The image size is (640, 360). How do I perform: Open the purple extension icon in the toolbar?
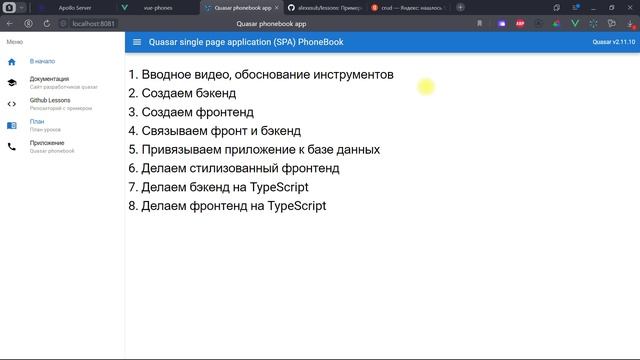(x=502, y=24)
